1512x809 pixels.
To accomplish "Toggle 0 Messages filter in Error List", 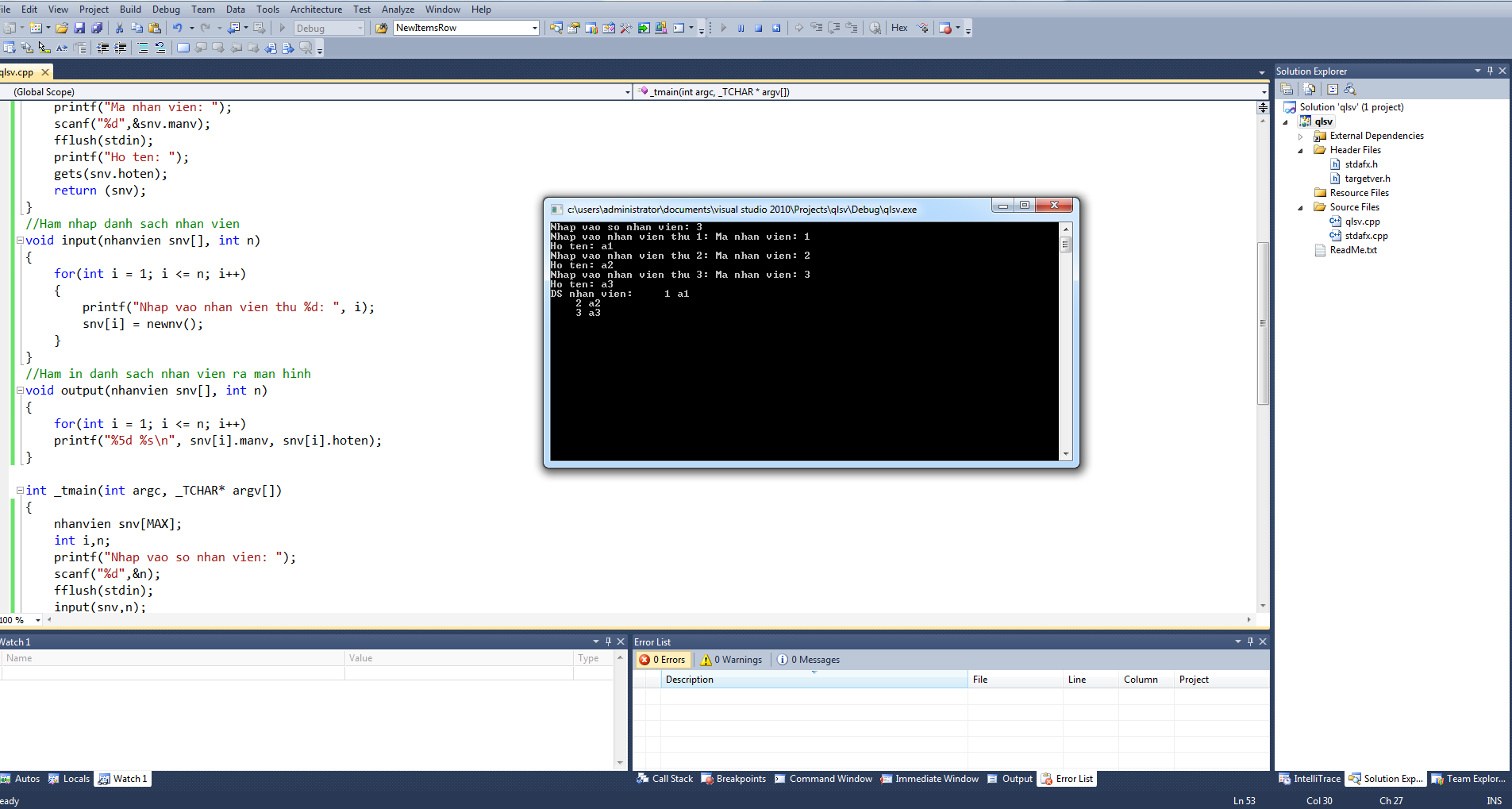I will (808, 660).
